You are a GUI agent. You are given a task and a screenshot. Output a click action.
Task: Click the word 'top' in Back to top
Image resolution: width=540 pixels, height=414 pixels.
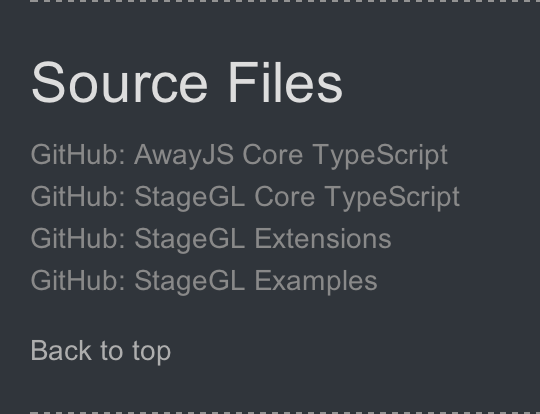click(x=152, y=352)
